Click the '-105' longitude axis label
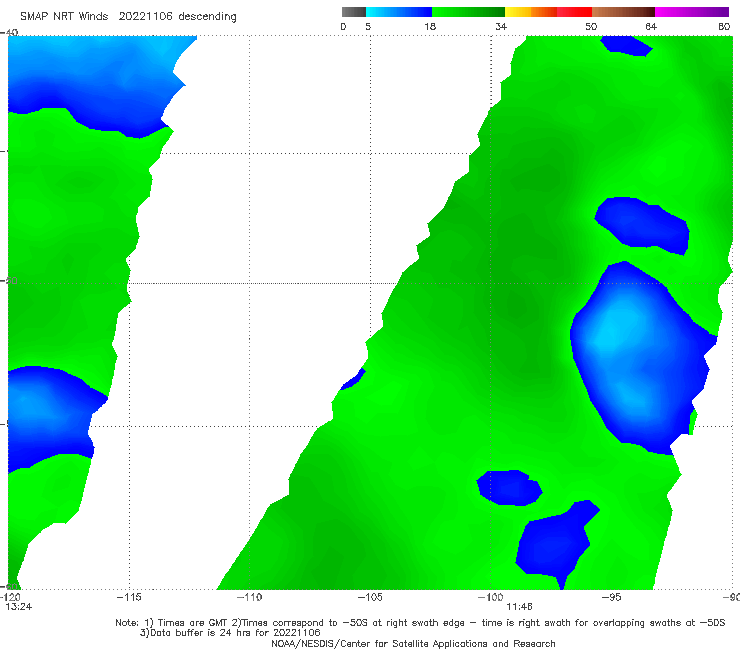Image resolution: width=740 pixels, height=650 pixels. 370,597
